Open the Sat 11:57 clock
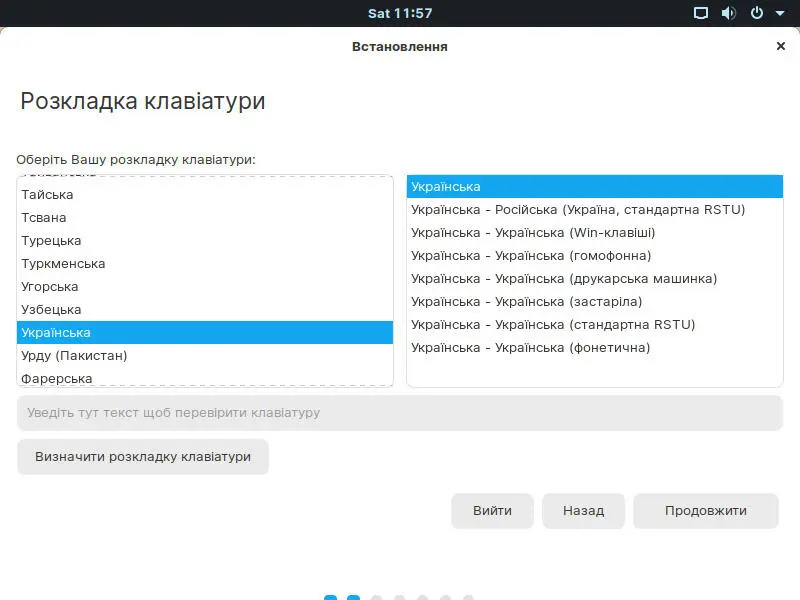 [400, 13]
